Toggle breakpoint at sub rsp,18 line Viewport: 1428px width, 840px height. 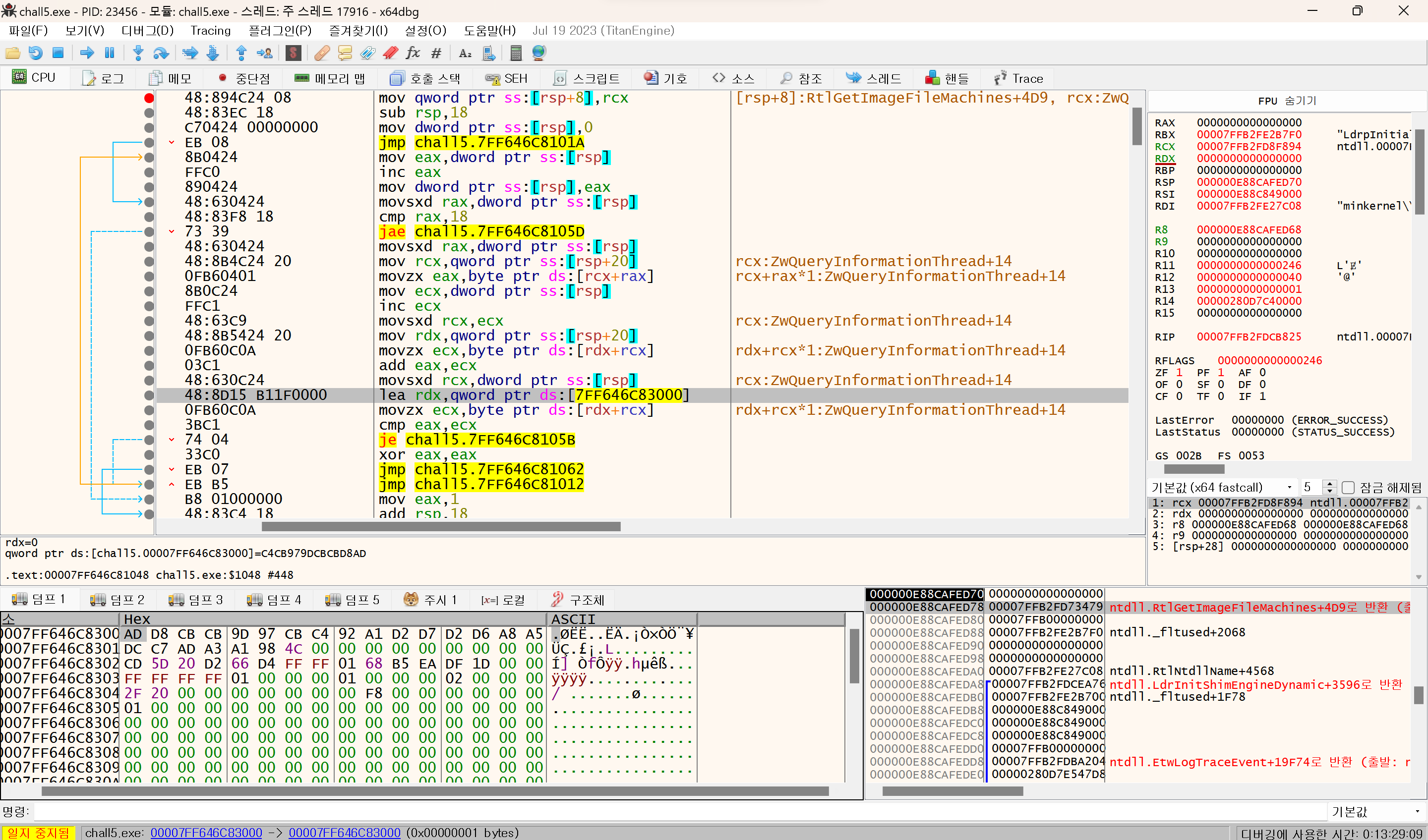coord(149,112)
